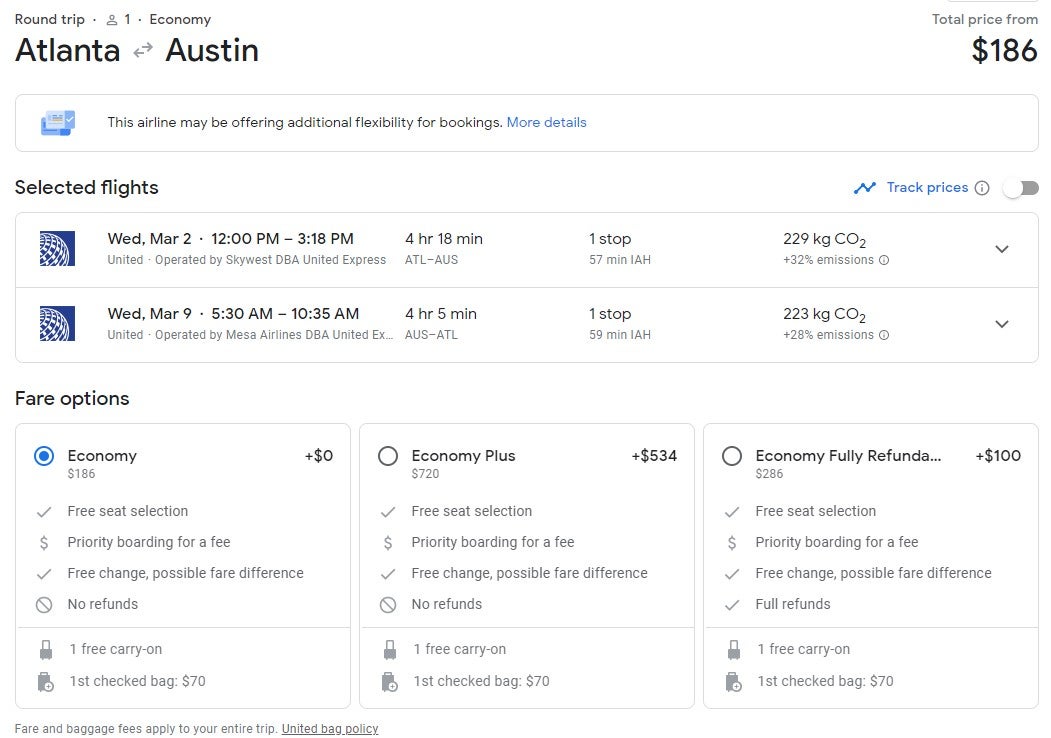
Task: Click the Track prices trend line icon
Action: (x=865, y=188)
